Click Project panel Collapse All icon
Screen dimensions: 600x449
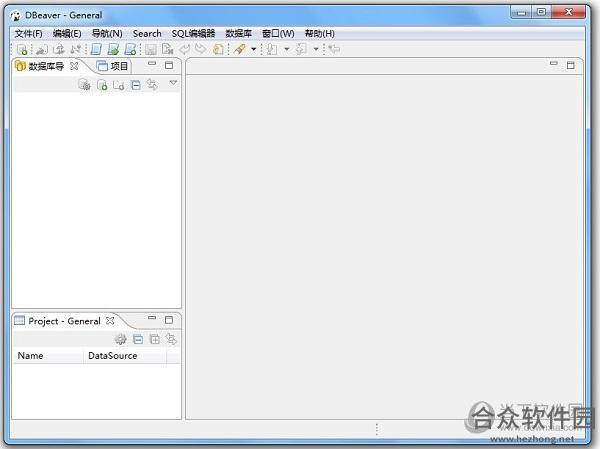pyautogui.click(x=138, y=339)
